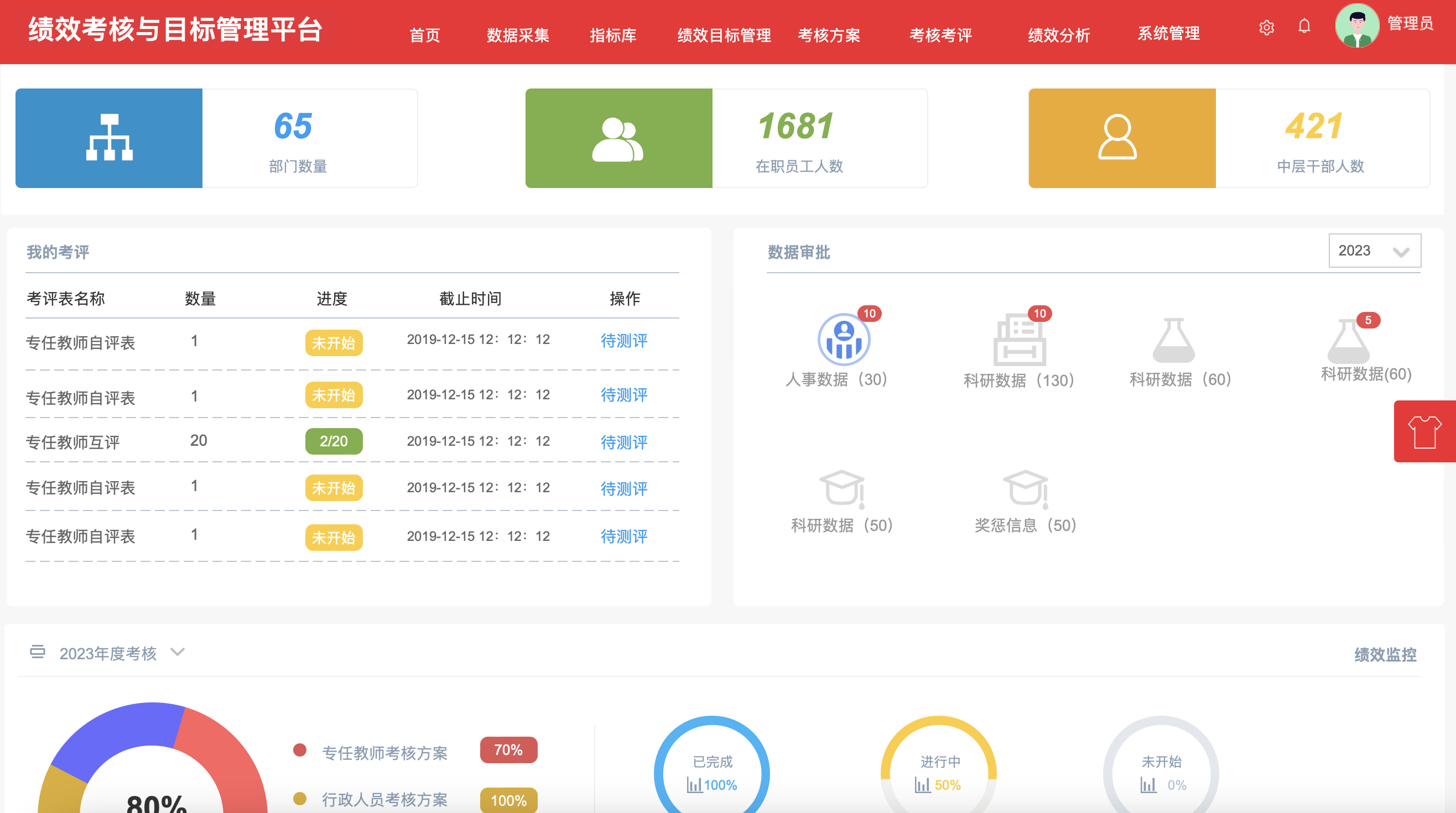Open 科研数据 (130) printer icon
This screenshot has width=1456, height=813.
tap(1019, 341)
